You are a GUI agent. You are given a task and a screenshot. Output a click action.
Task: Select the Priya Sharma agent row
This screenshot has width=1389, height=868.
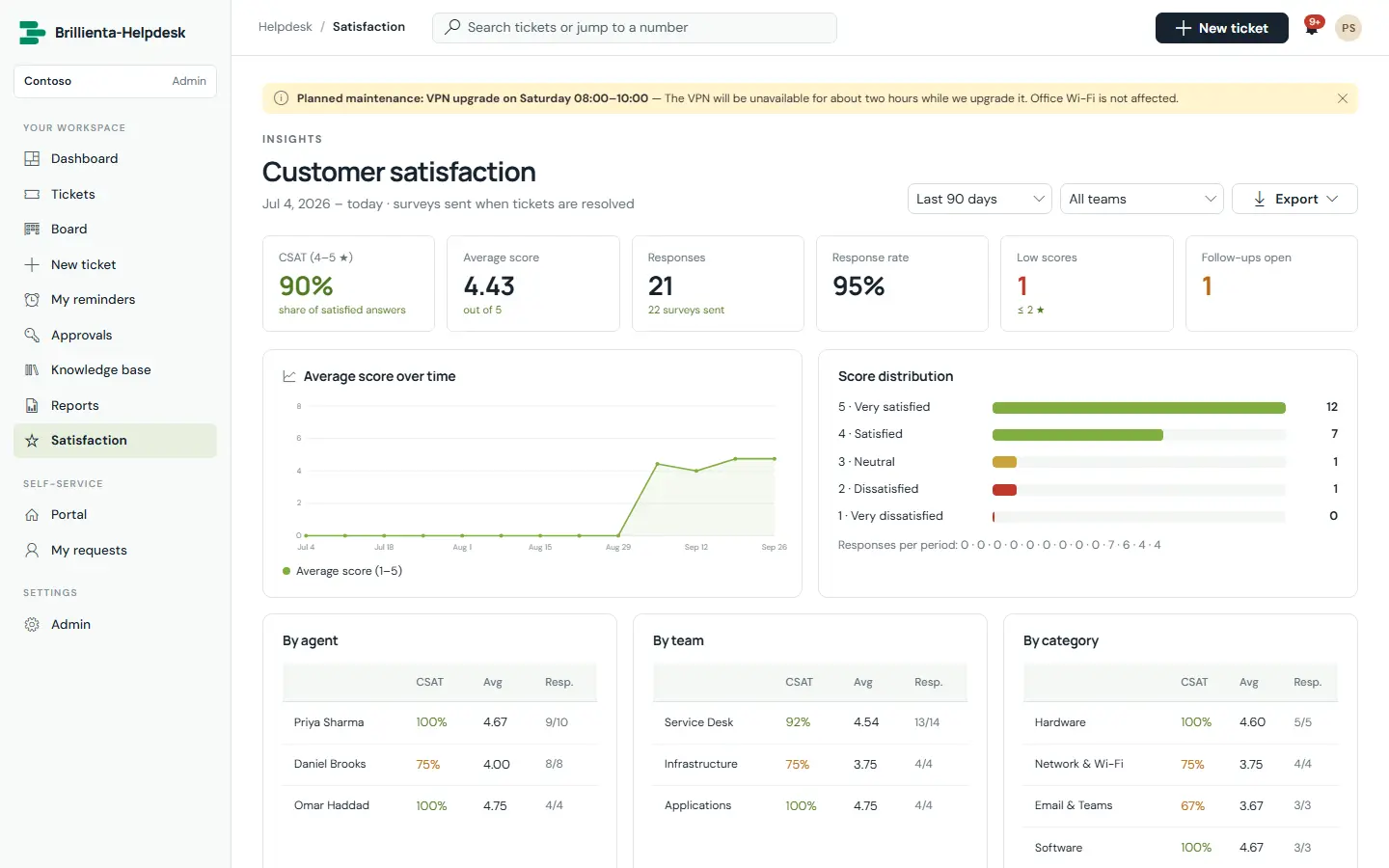click(x=440, y=722)
